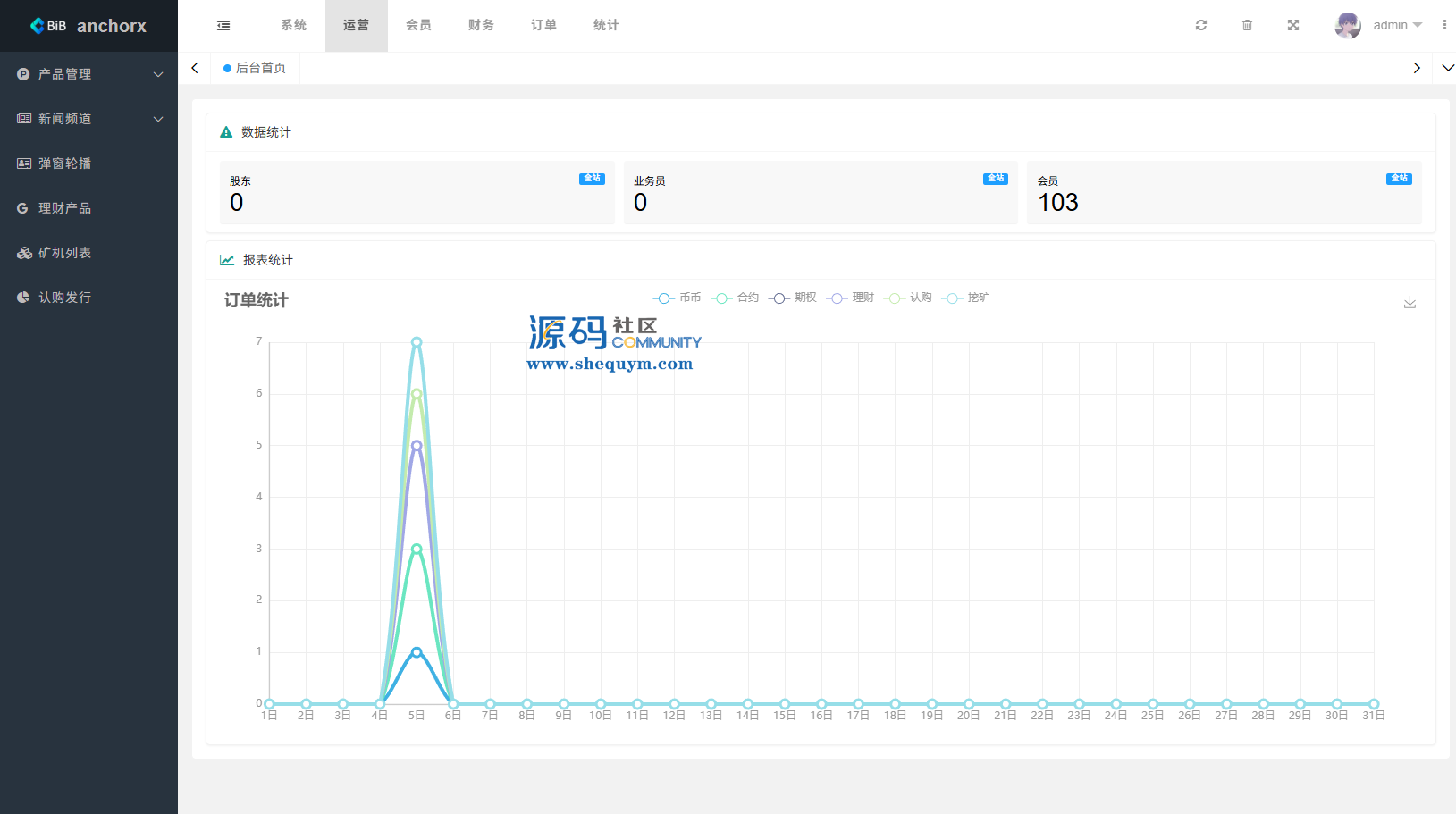Click the trash (clear cache) icon

[1247, 26]
